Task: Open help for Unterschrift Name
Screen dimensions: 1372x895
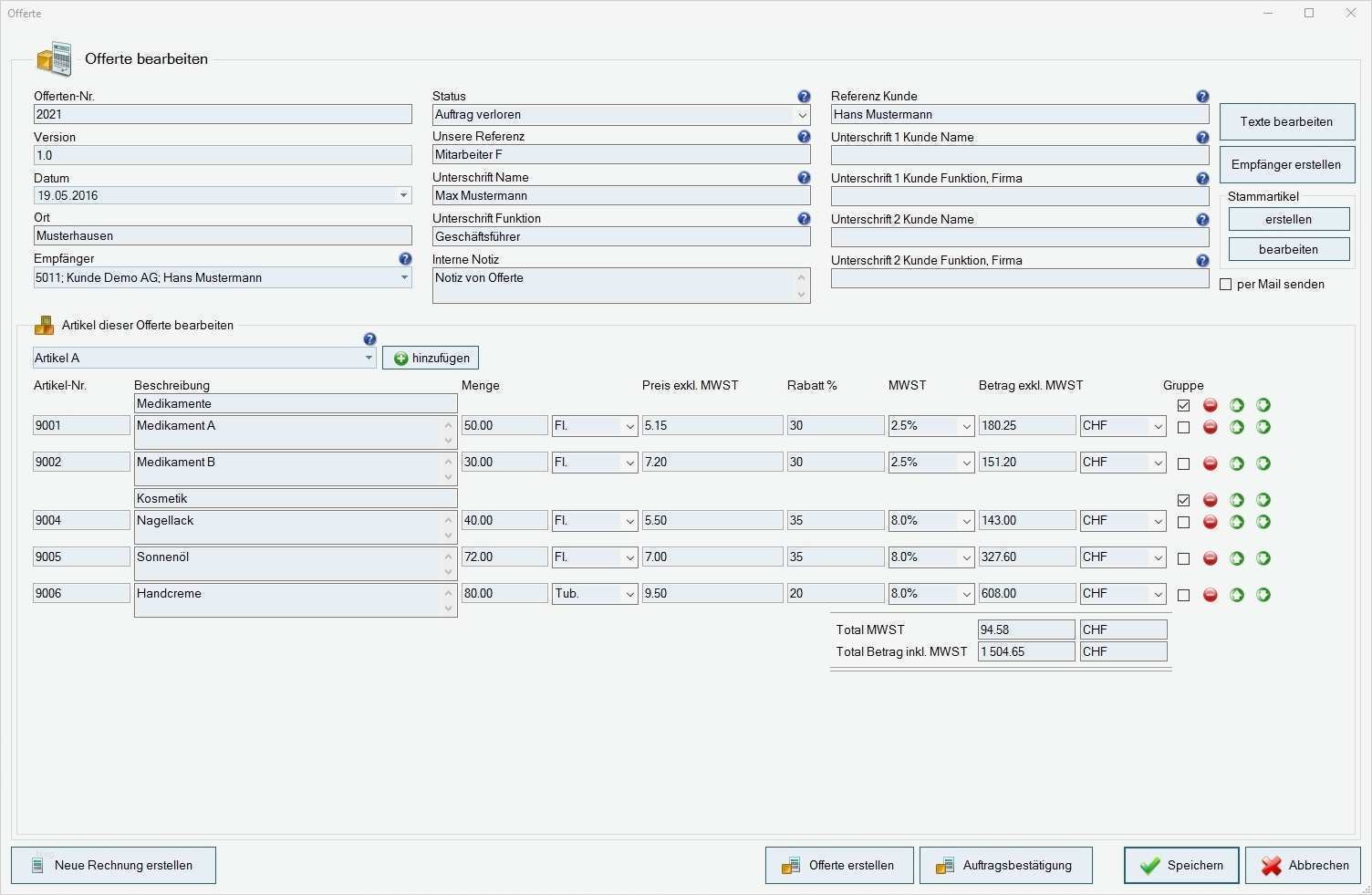Action: point(804,178)
